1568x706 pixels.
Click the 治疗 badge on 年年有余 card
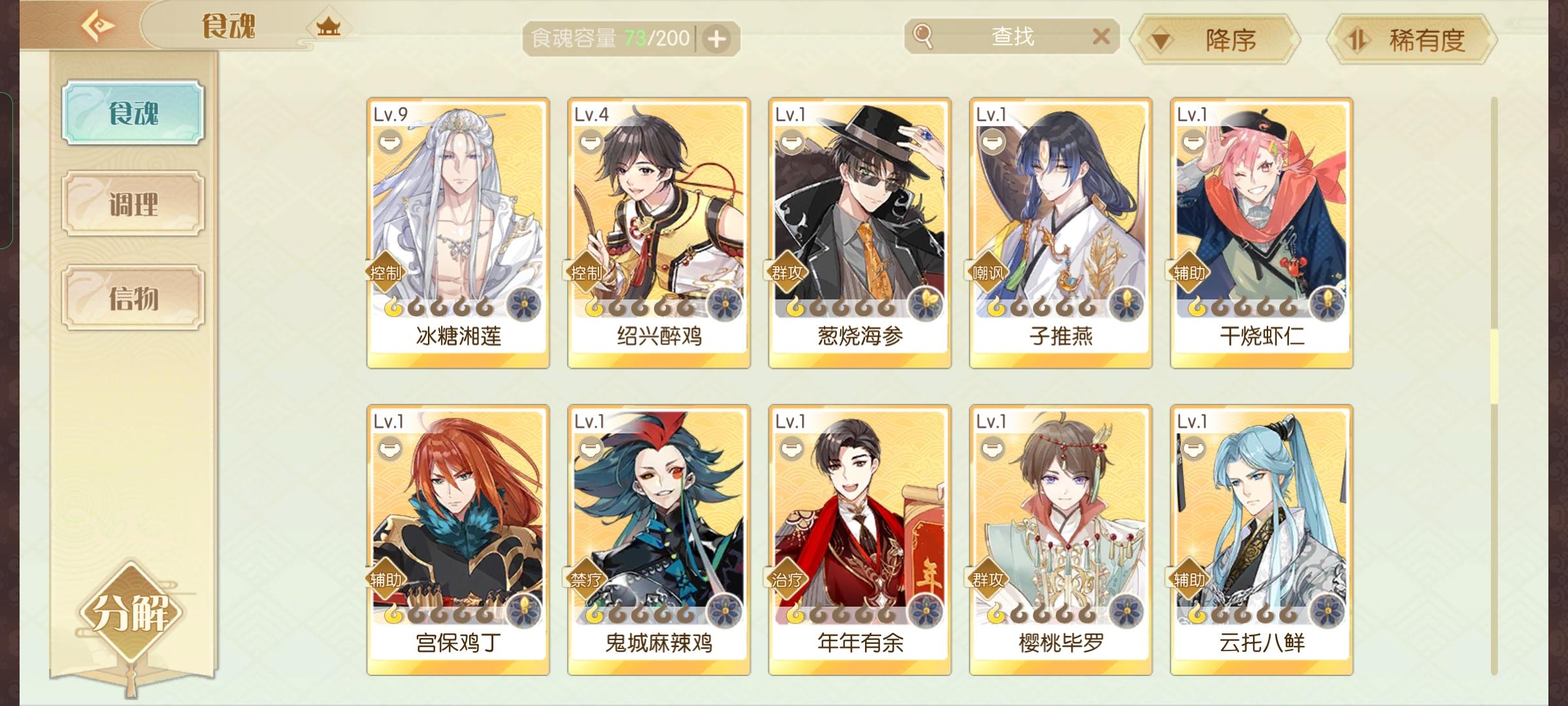(786, 579)
